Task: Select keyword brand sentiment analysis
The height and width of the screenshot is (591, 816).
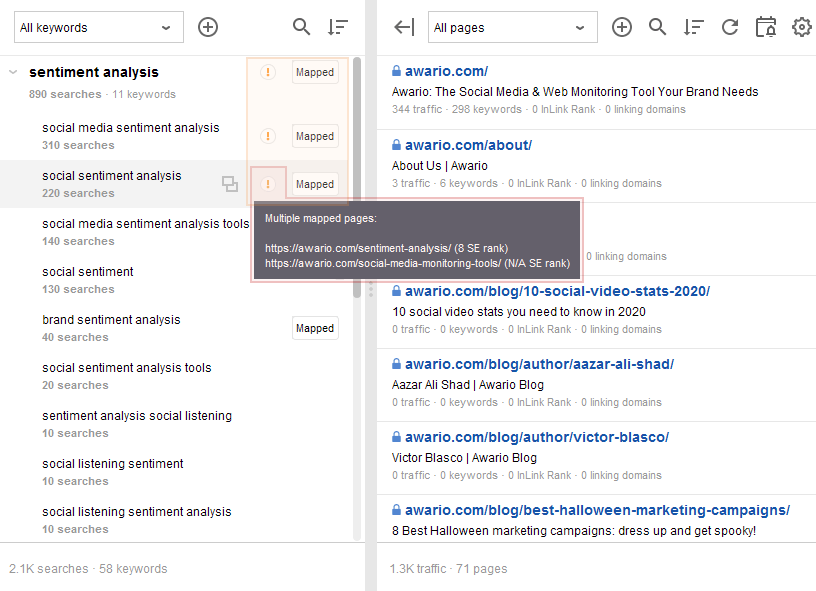Action: pyautogui.click(x=111, y=320)
